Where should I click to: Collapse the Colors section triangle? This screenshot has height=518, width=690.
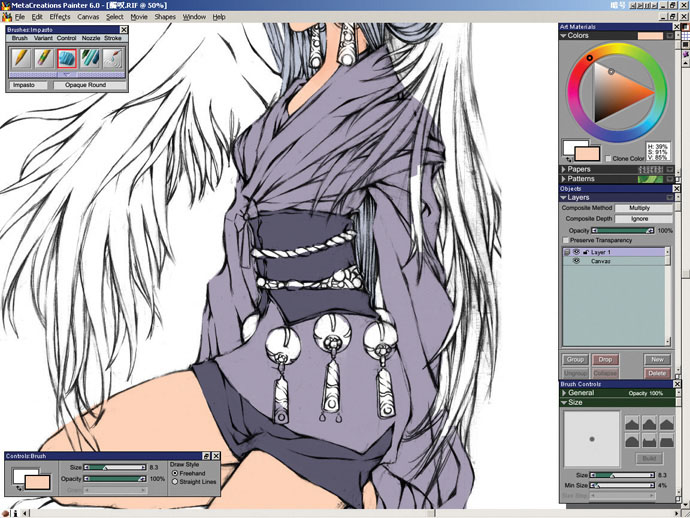tap(563, 36)
